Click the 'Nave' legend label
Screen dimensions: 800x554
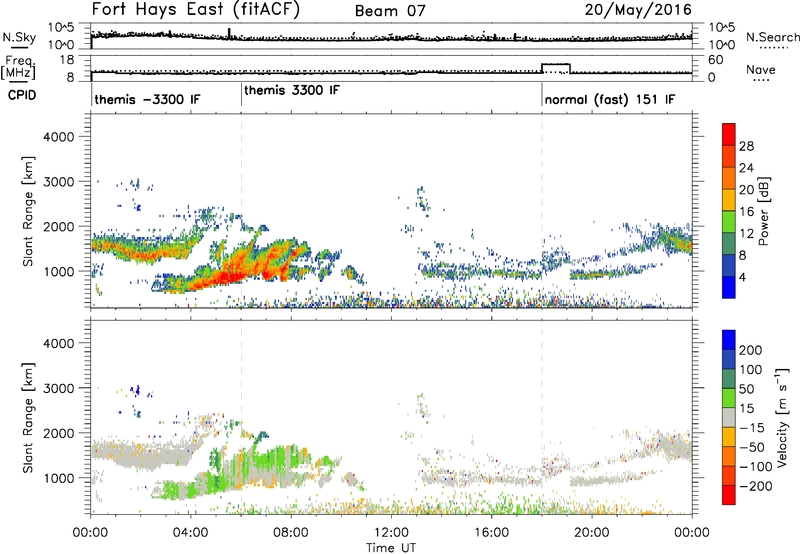tap(761, 70)
